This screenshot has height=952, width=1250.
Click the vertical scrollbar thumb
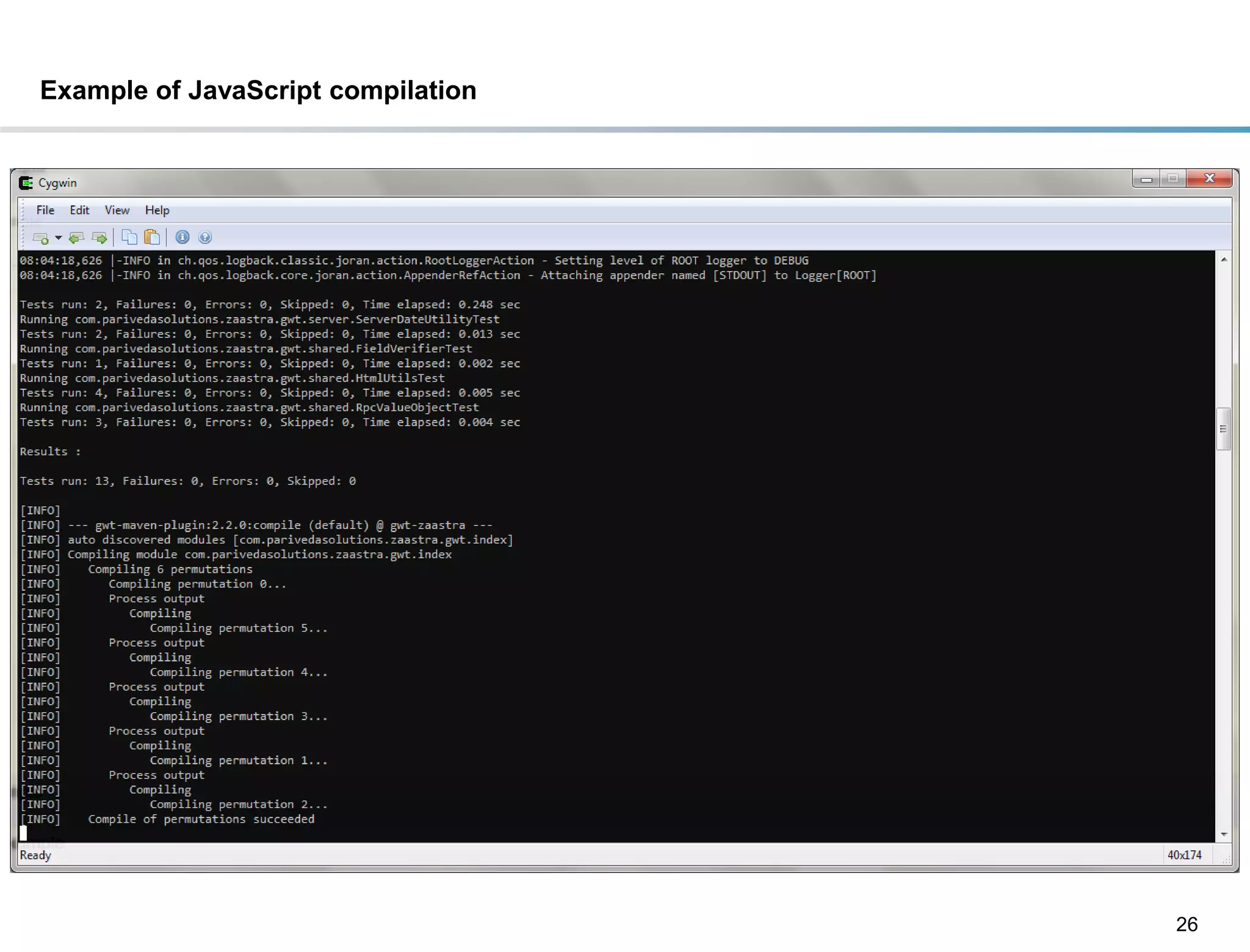click(x=1223, y=428)
